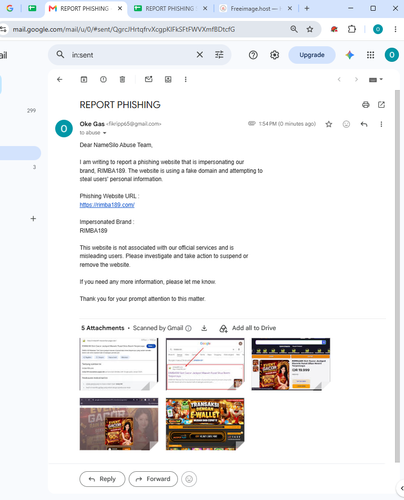
Task: Go back to the Sent list arrow
Action: click(x=60, y=79)
